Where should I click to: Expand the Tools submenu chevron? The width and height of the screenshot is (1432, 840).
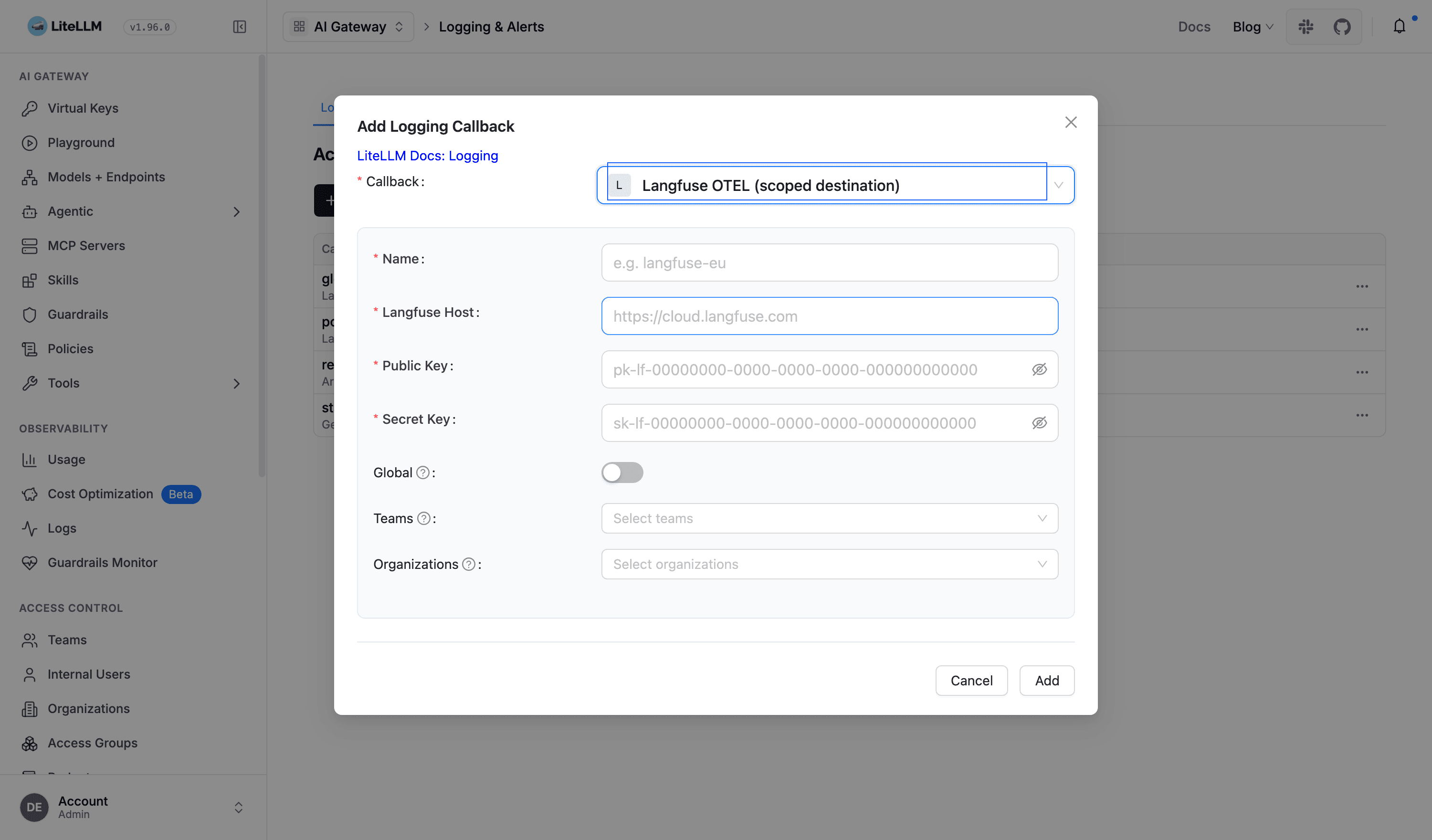click(236, 384)
